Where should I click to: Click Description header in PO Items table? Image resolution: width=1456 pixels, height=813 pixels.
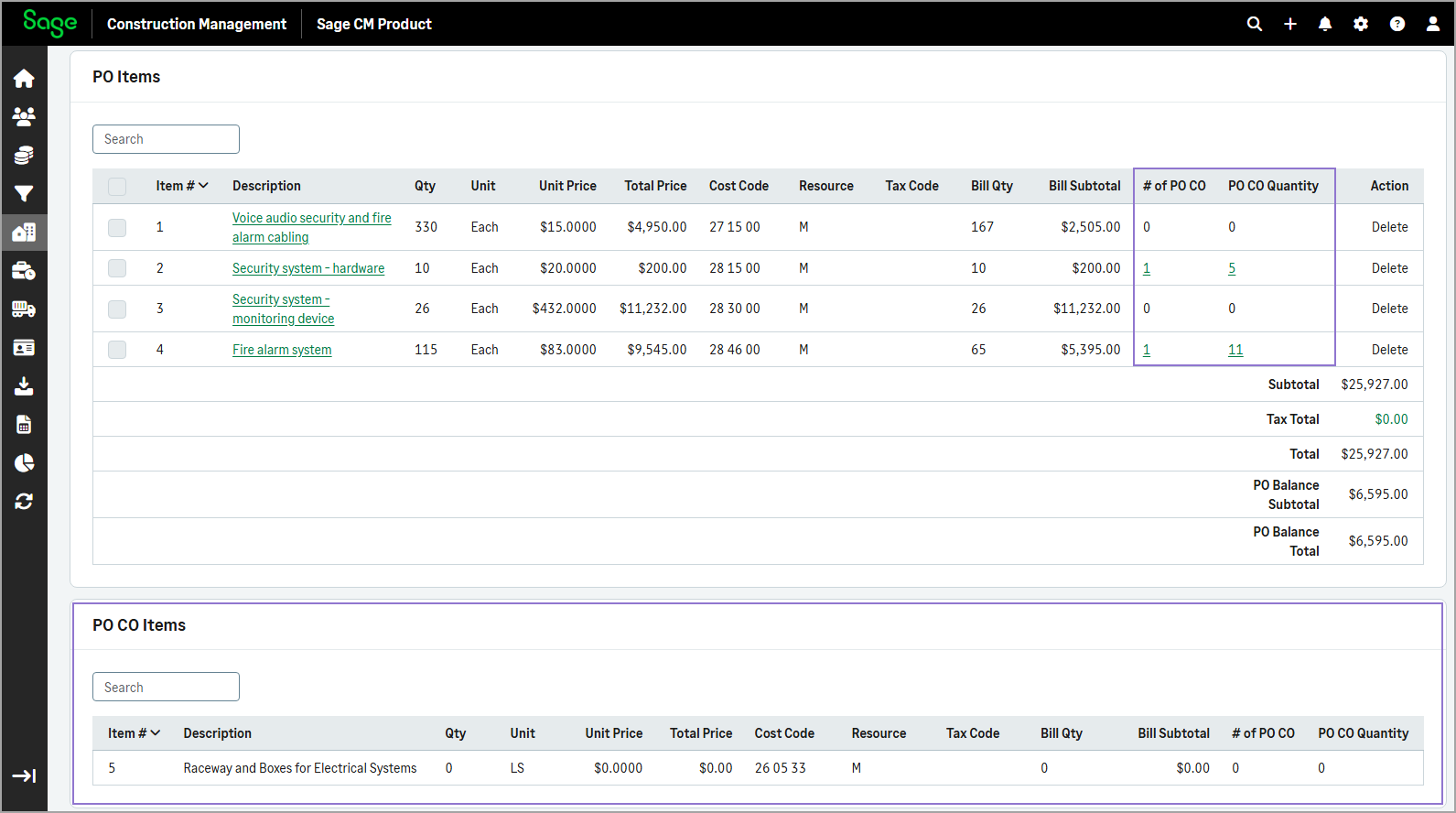[x=266, y=186]
